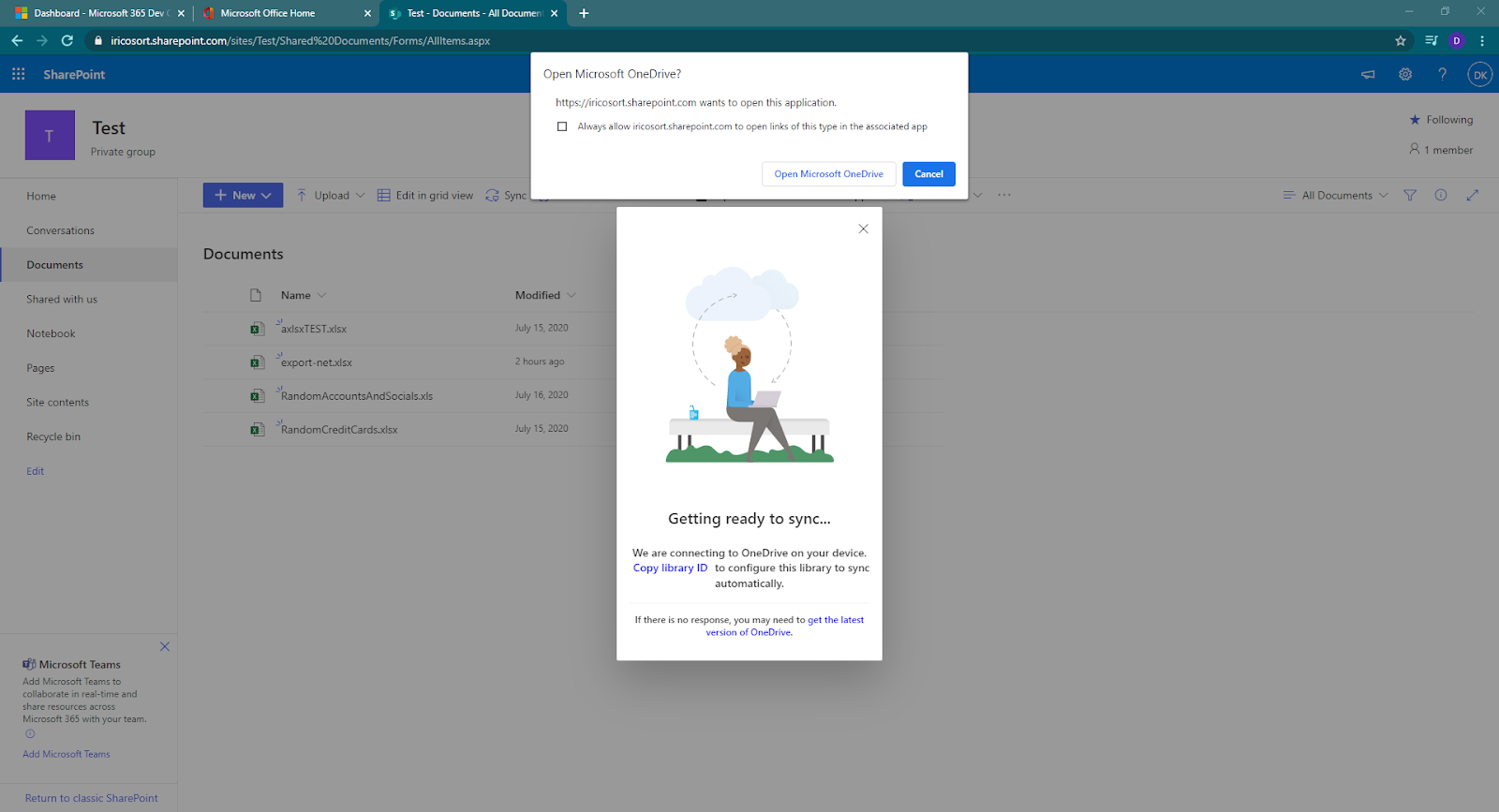Click the Teams promo info icon
1499x812 pixels.
point(30,734)
